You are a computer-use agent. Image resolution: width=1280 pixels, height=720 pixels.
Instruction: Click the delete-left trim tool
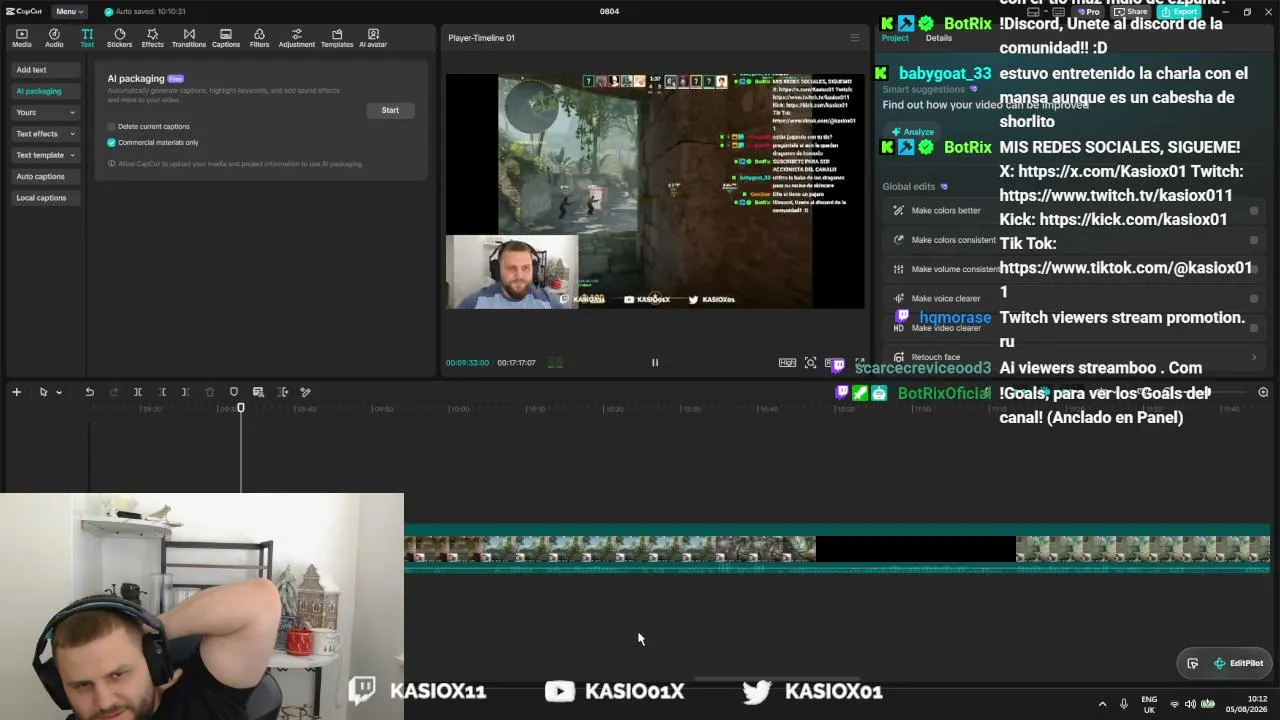click(x=162, y=392)
